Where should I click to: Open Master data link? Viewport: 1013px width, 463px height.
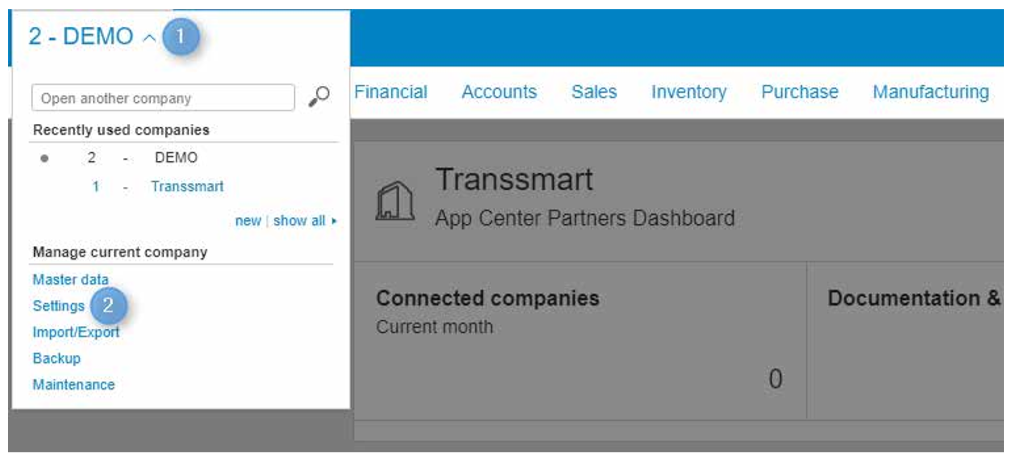[x=70, y=280]
